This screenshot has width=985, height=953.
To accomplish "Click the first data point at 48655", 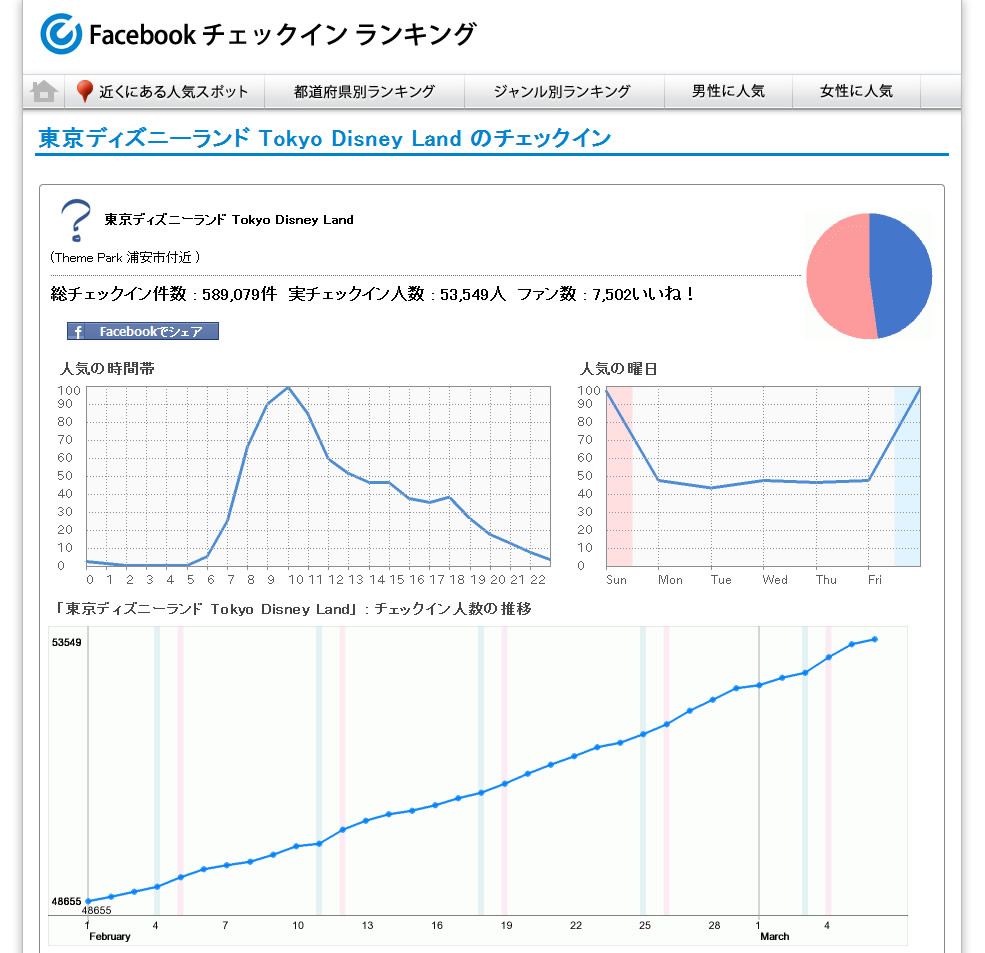I will (88, 901).
